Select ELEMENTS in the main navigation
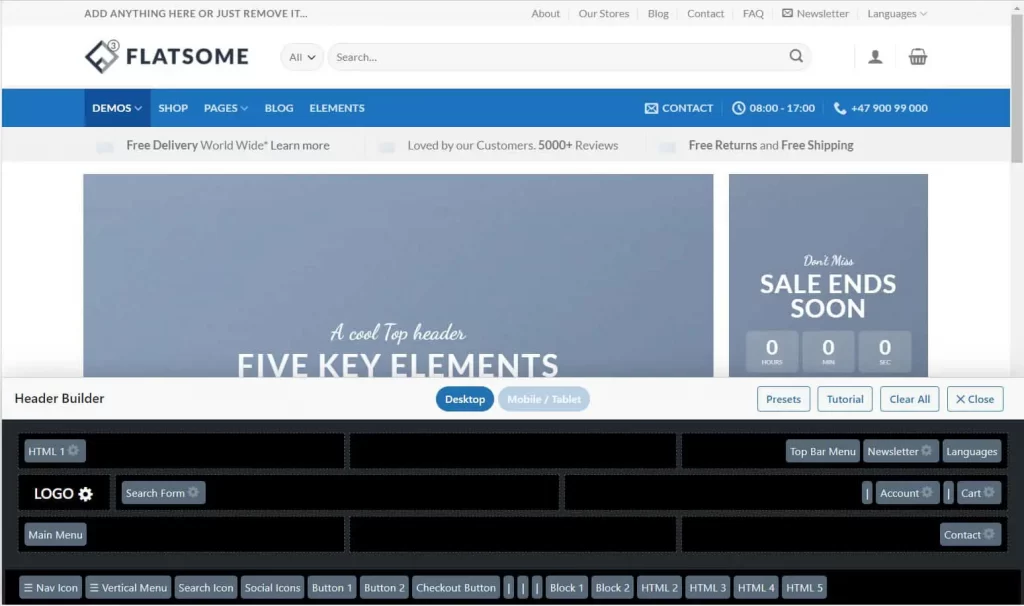Image resolution: width=1024 pixels, height=606 pixels. click(x=337, y=107)
